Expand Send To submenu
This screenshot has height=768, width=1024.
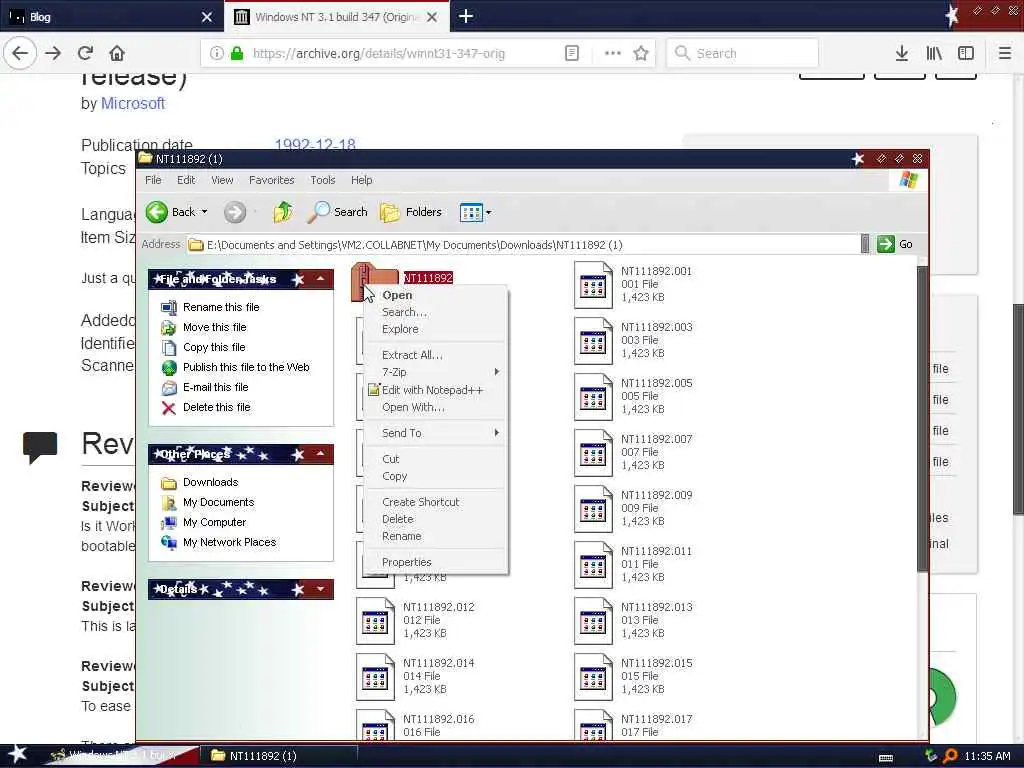coord(497,433)
